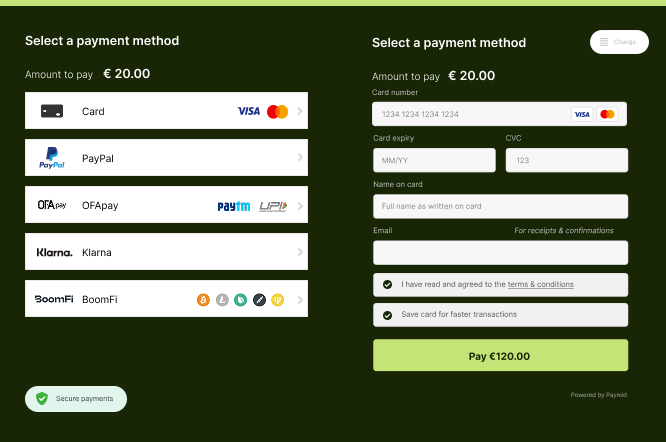Click the green shield Secure payments icon

point(42,399)
